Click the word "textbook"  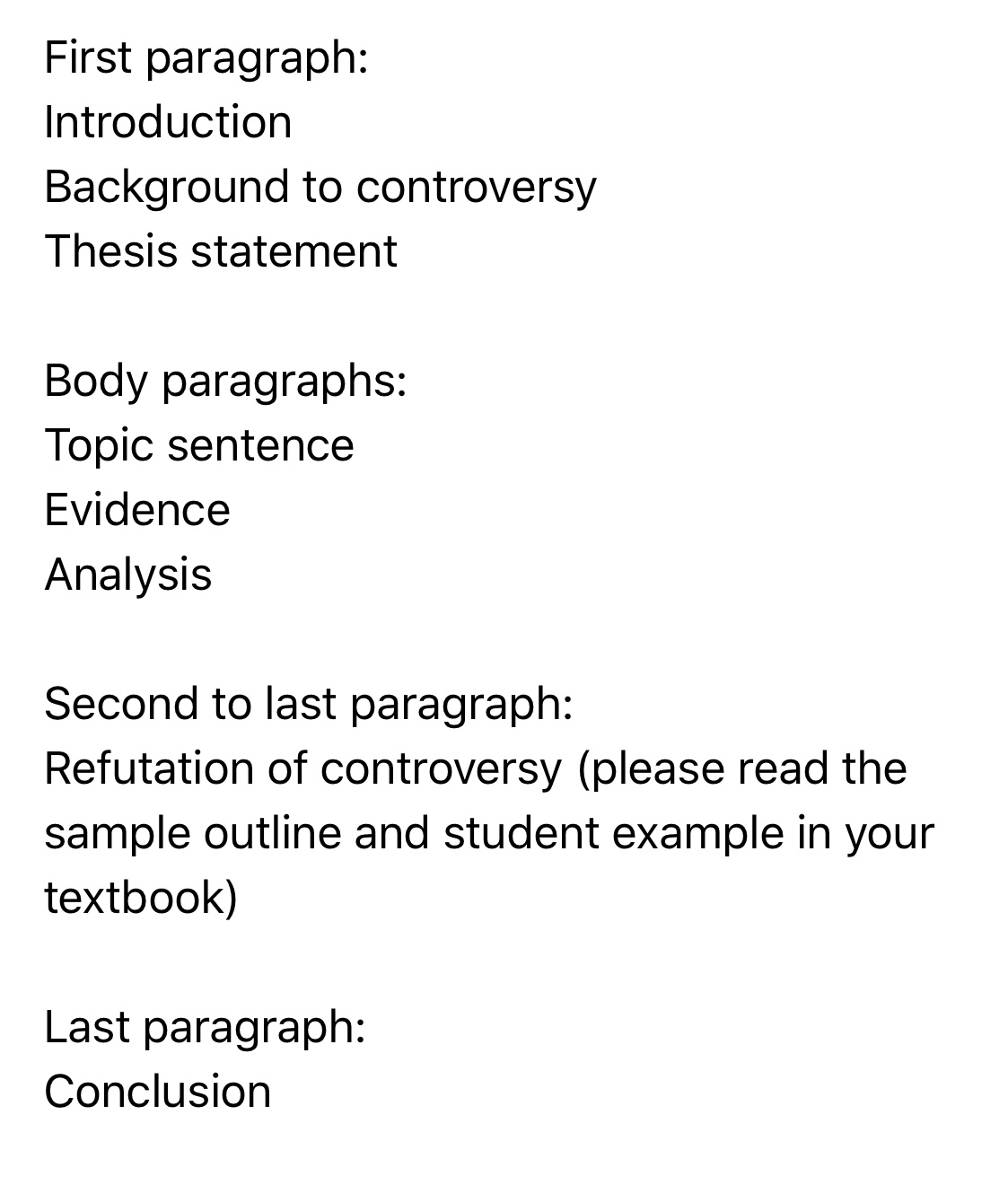136,898
